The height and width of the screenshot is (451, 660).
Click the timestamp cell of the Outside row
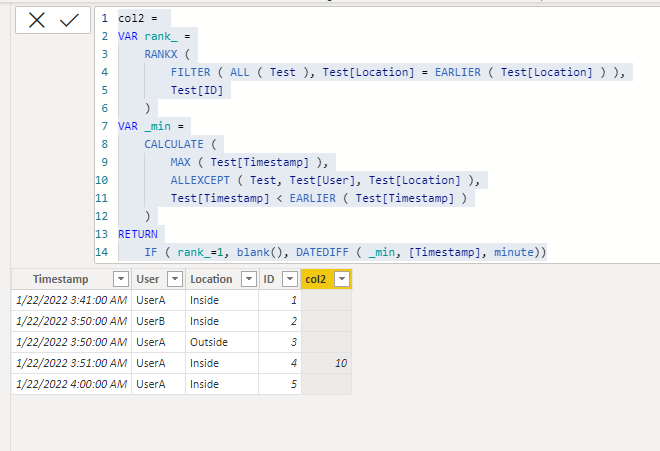(72, 342)
